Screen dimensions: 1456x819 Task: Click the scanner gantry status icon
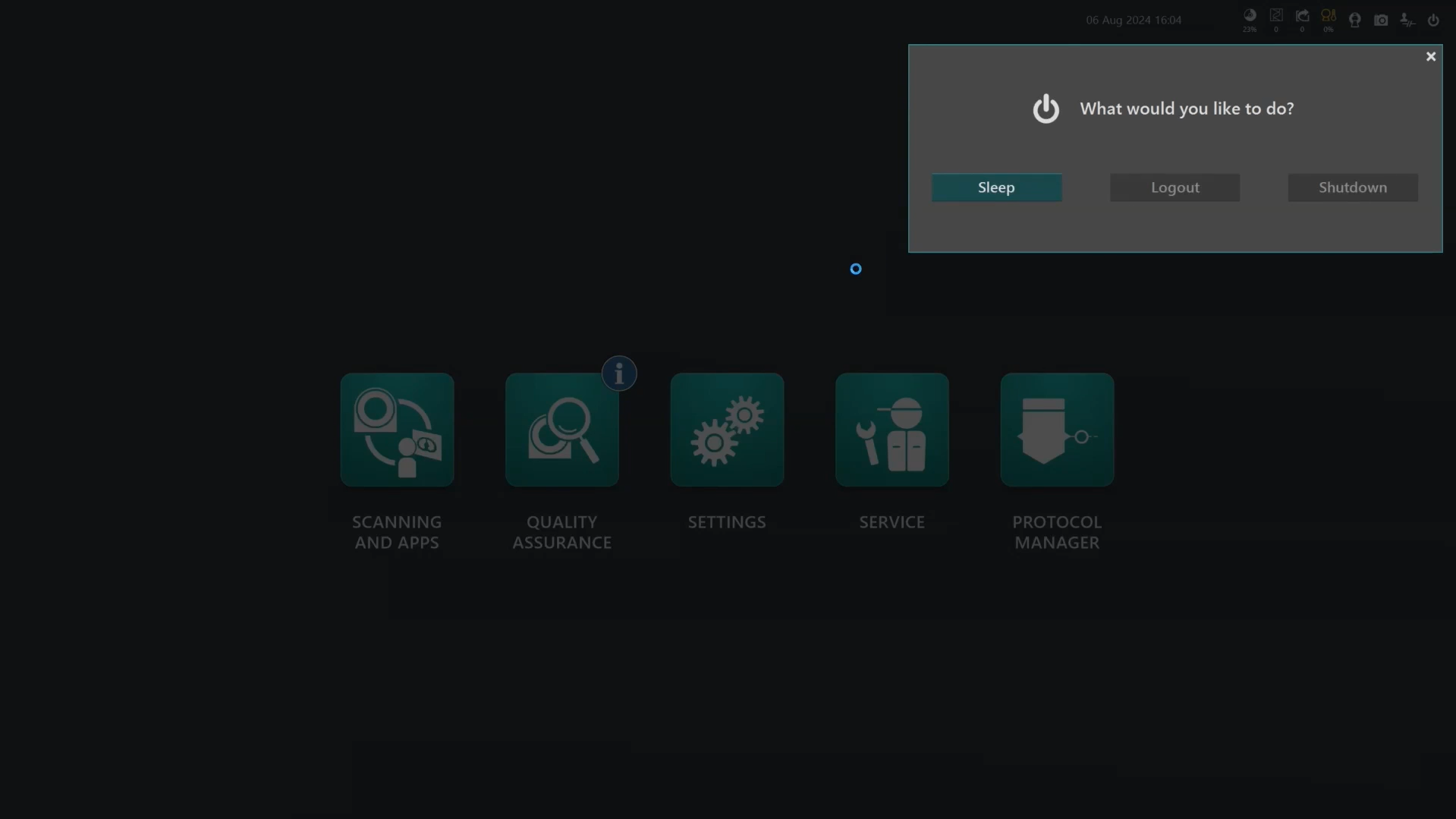[1355, 20]
